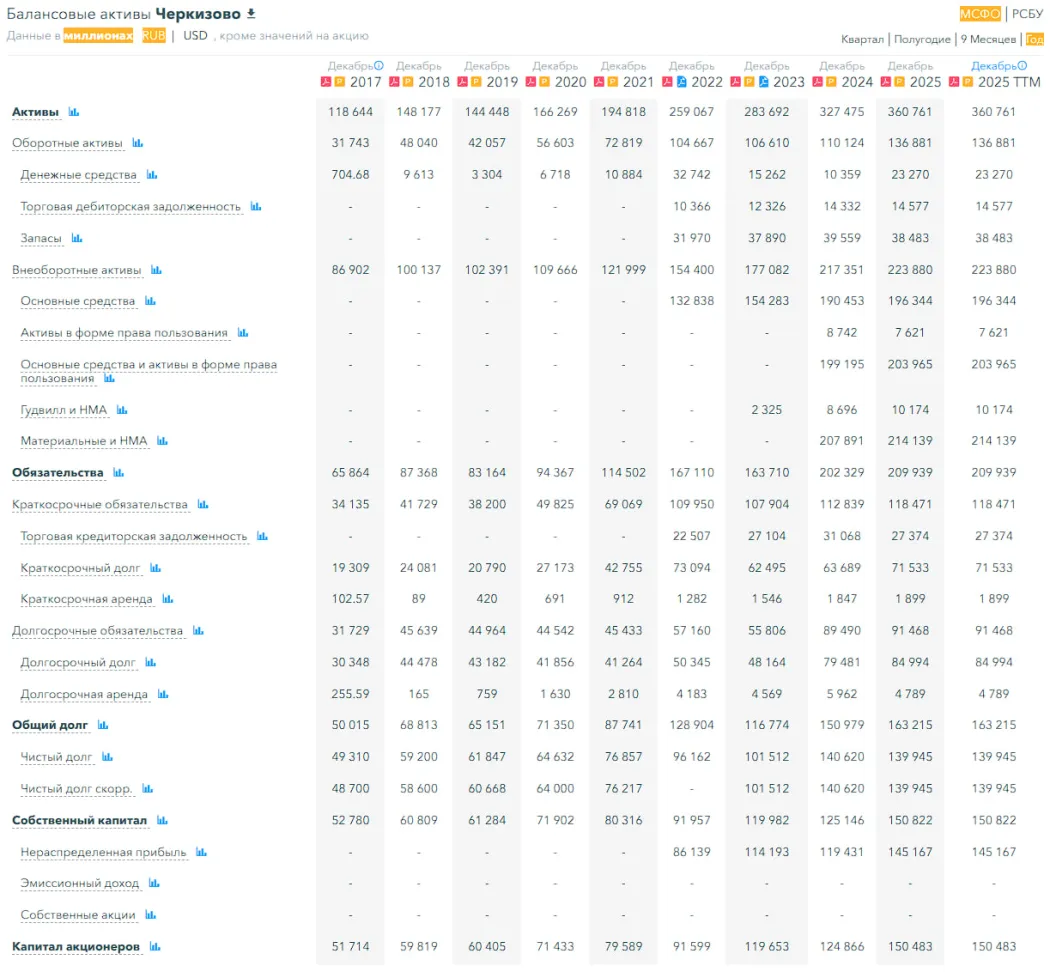Switch period to Квартал
Viewport: 1050px width, 972px height.
862,39
